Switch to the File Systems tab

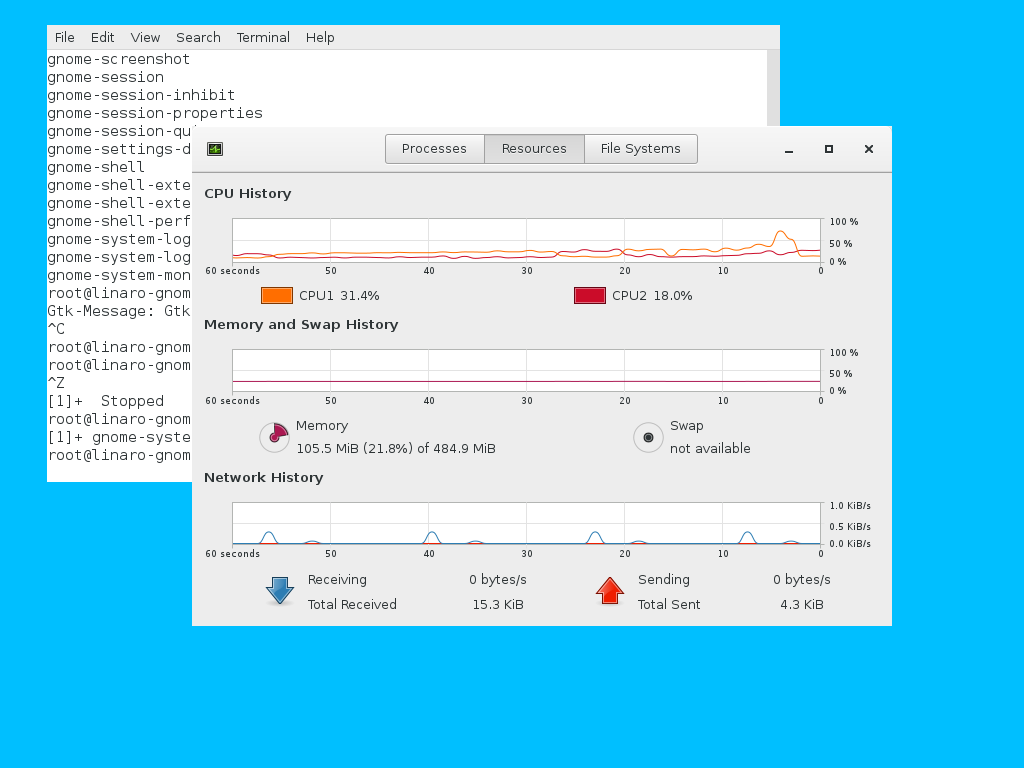(640, 148)
